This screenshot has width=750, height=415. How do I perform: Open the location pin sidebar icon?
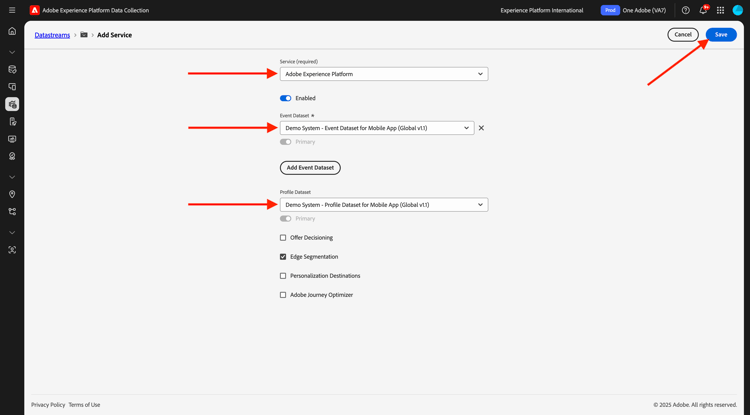tap(12, 194)
